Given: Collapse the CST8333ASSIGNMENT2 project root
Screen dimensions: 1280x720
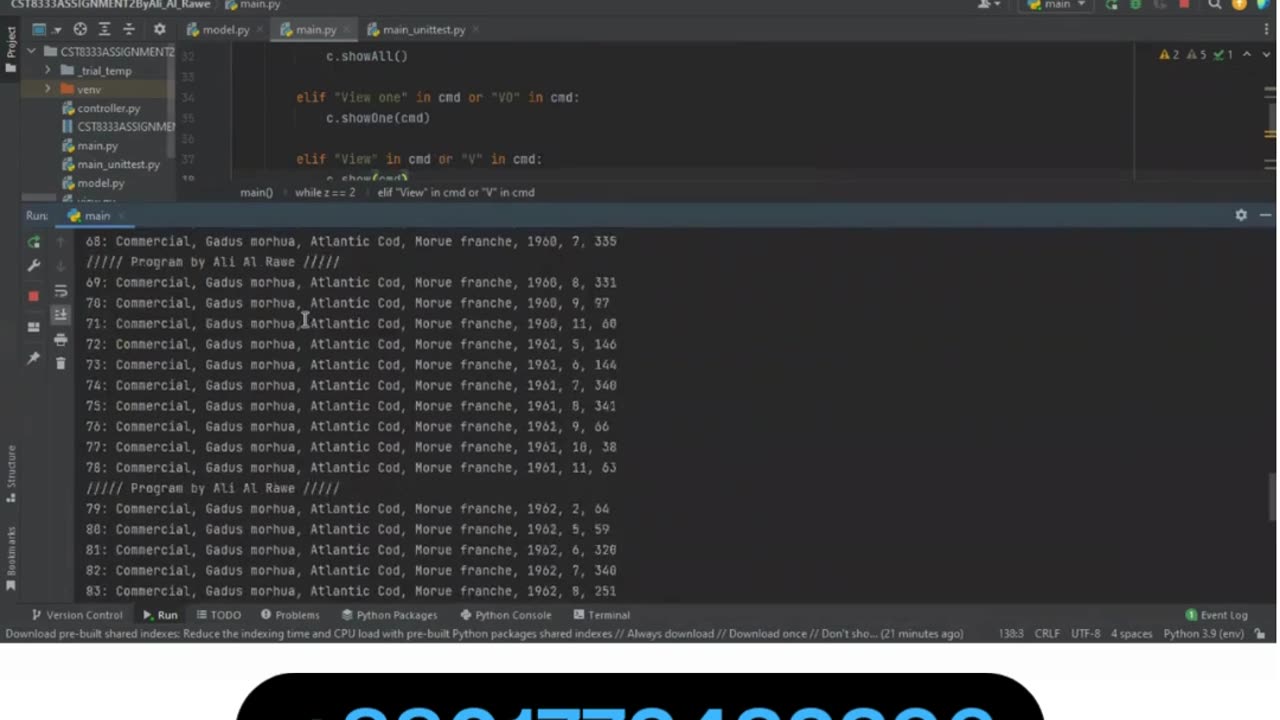Looking at the screenshot, I should click(x=32, y=52).
